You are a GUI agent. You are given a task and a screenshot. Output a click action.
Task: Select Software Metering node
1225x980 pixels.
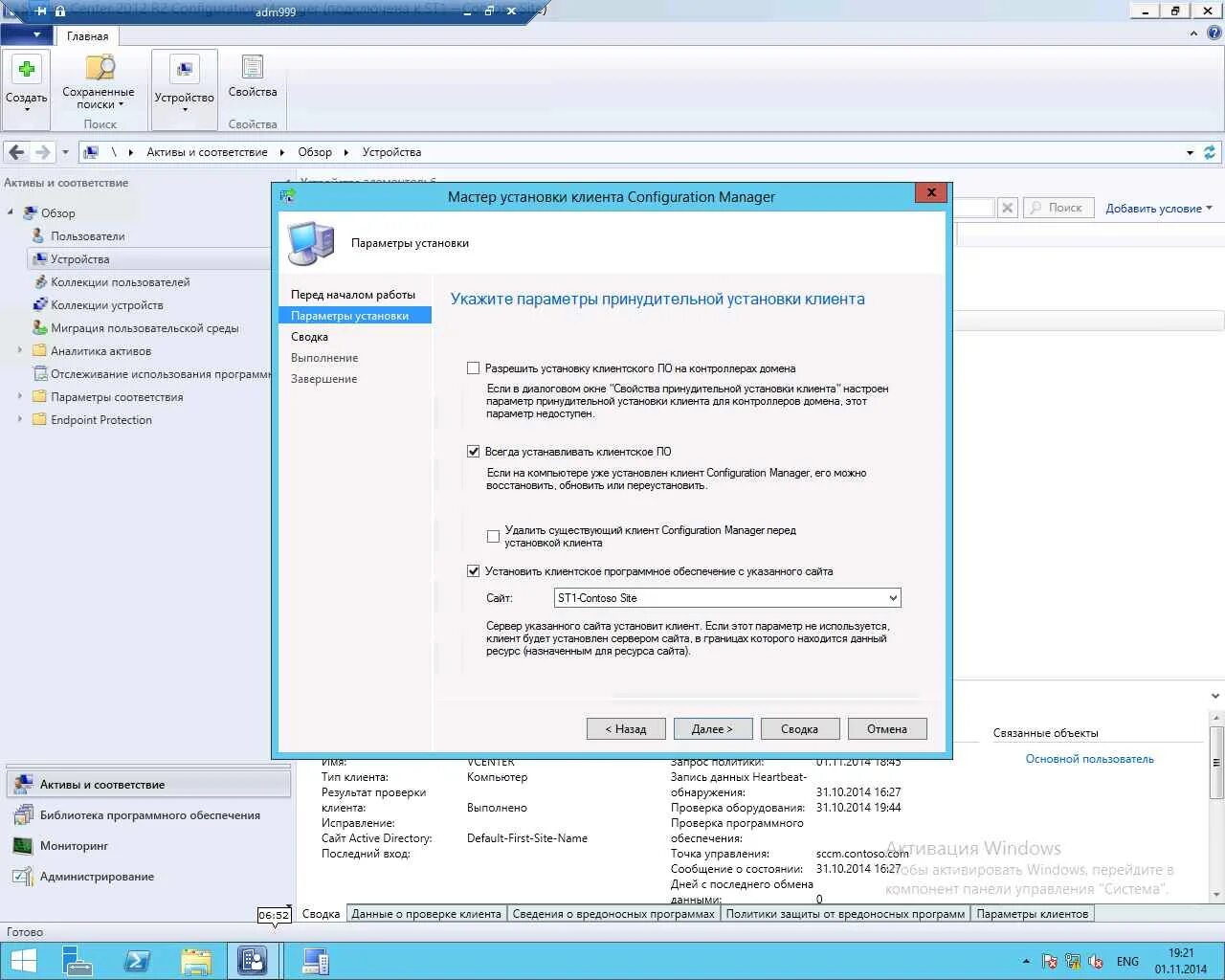coord(161,374)
